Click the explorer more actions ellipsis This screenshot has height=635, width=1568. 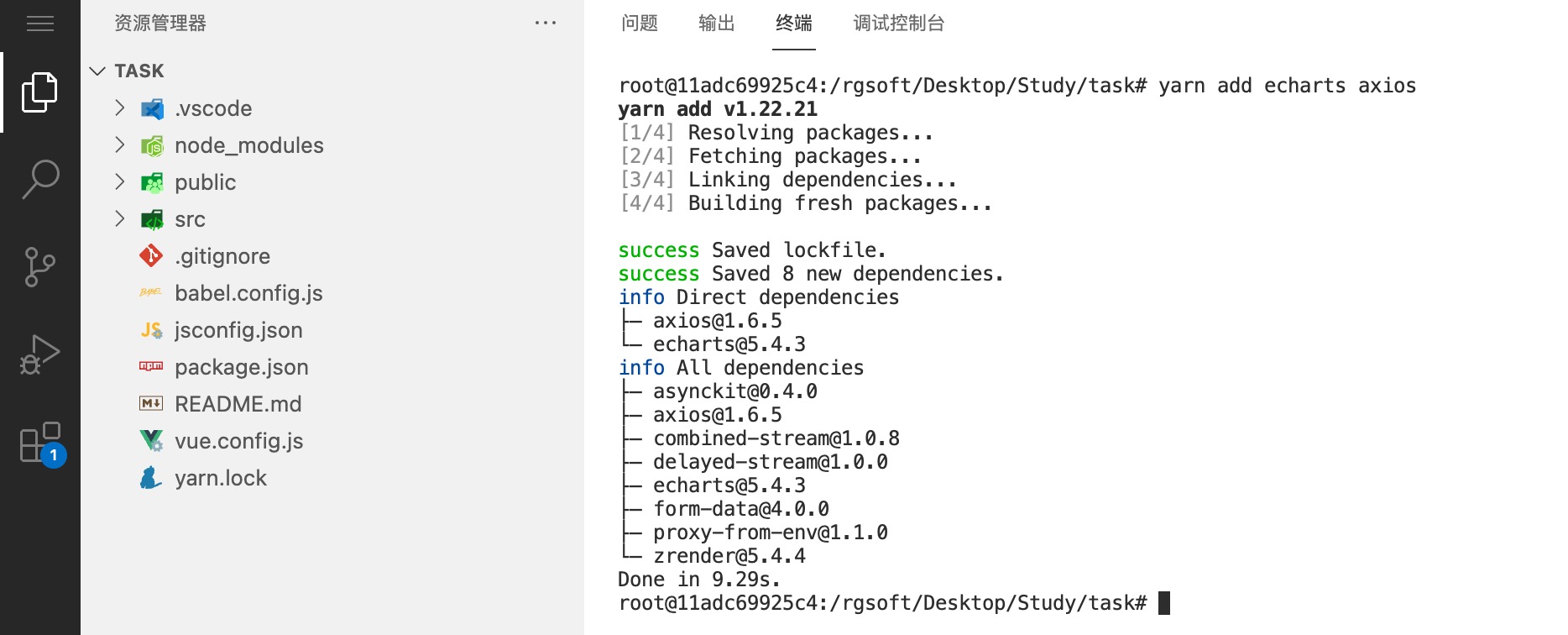pyautogui.click(x=545, y=24)
